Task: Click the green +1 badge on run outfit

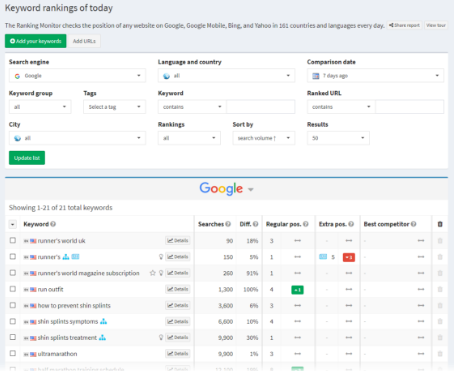Action: click(x=297, y=290)
